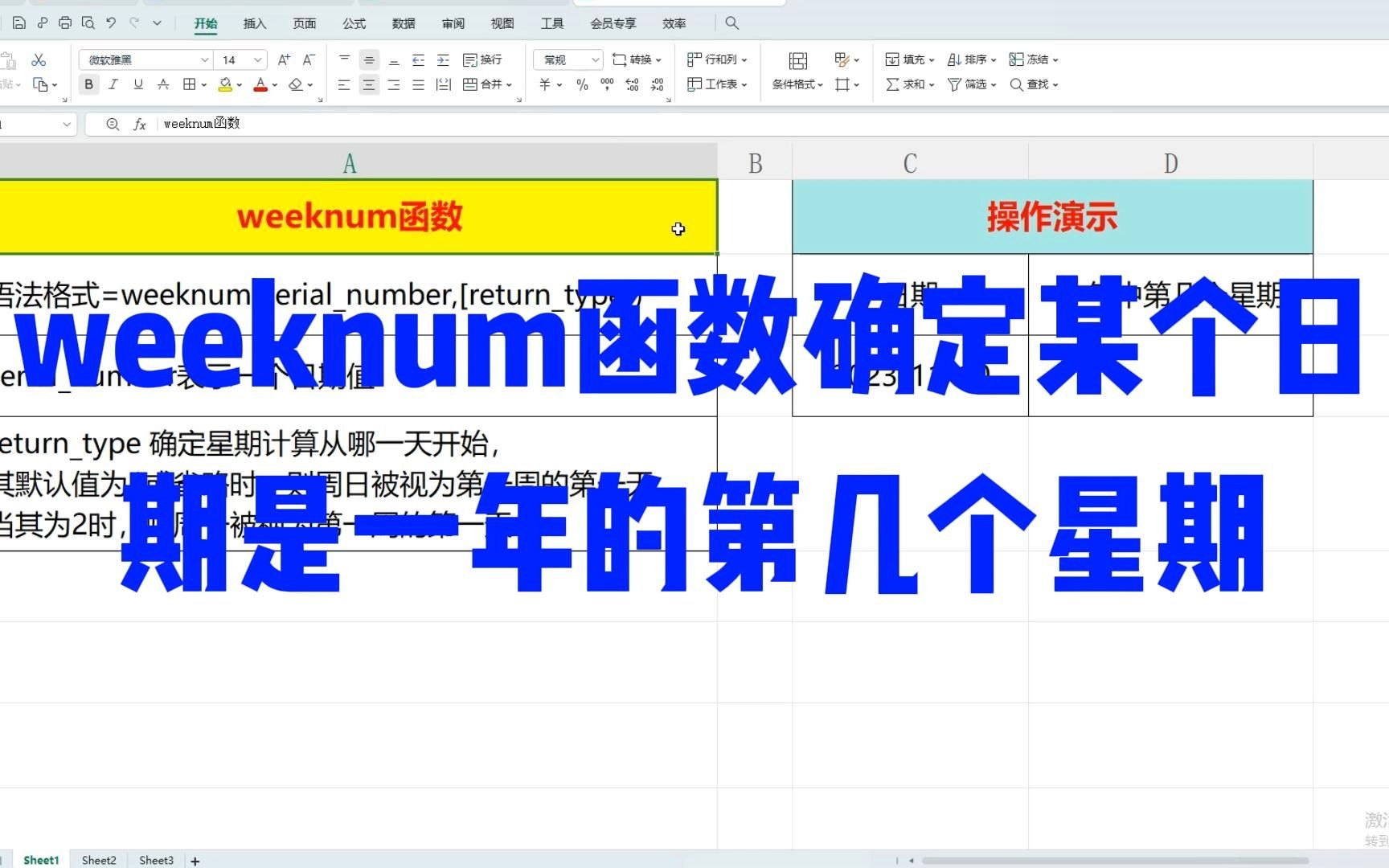Open the 行和列 rows and columns menu
Image resolution: width=1389 pixels, height=868 pixels.
point(717,60)
